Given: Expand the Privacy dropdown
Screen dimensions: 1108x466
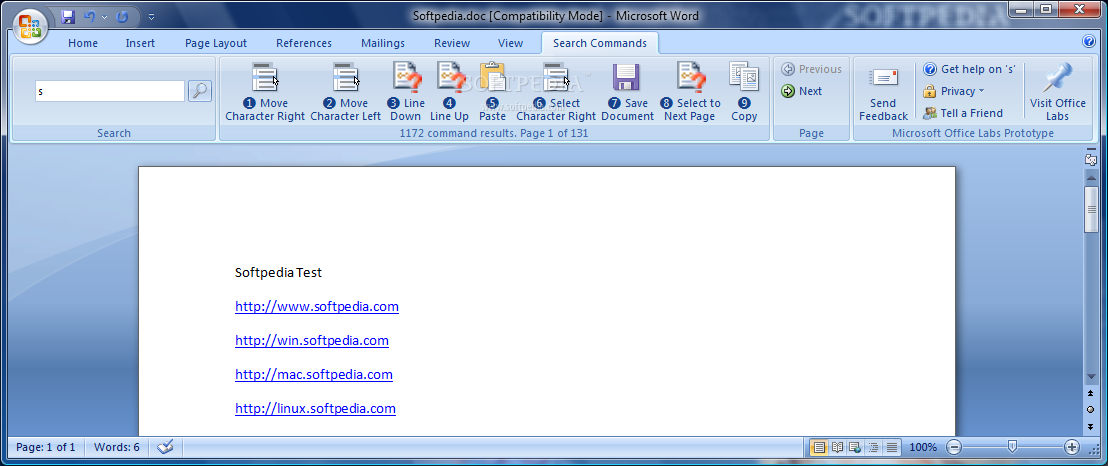Looking at the screenshot, I should [x=954, y=91].
